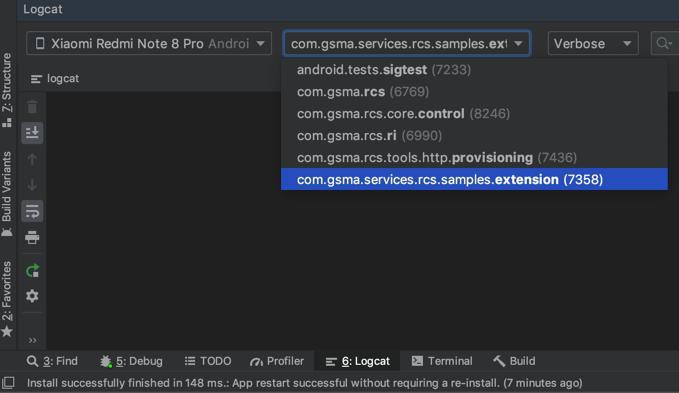Open the Xiaomi Redmi Note 8 Pro device dropdown
The image size is (679, 393).
(149, 43)
